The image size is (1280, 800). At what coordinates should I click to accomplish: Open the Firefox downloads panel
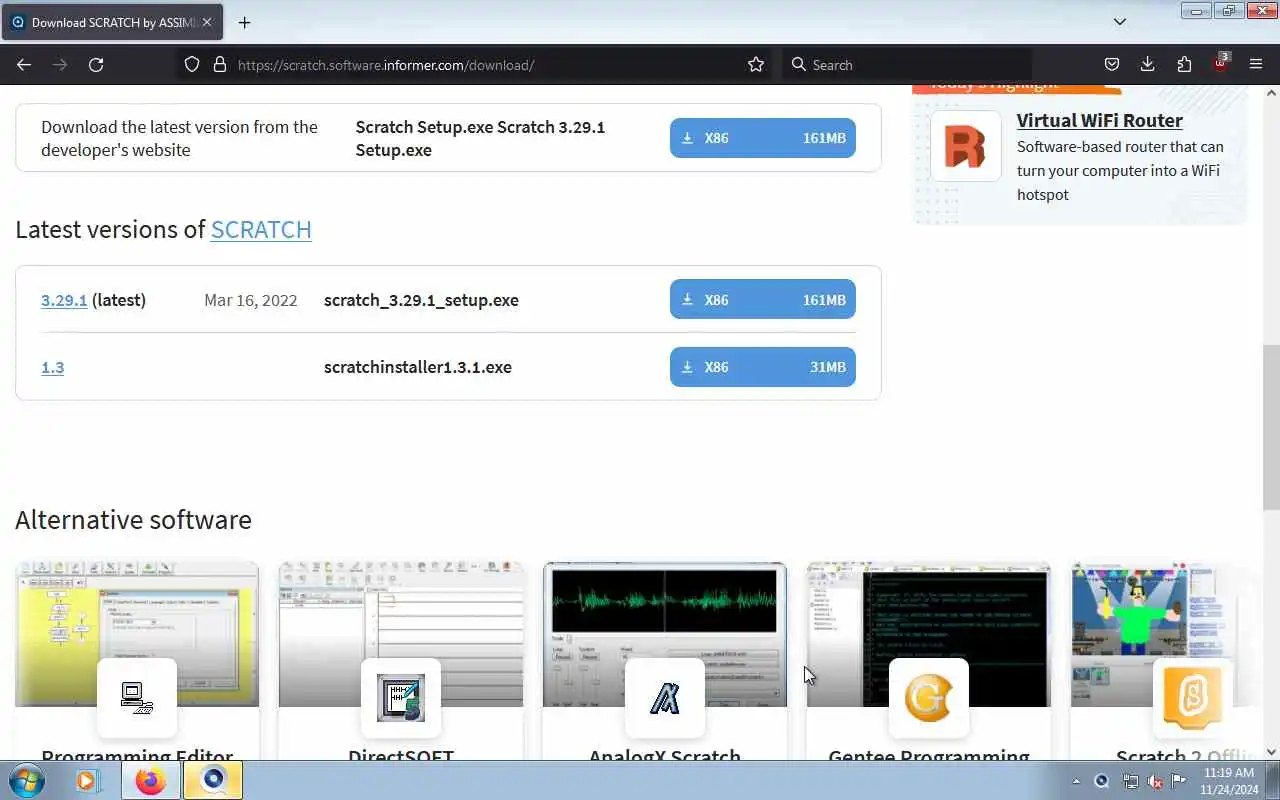pos(1147,64)
